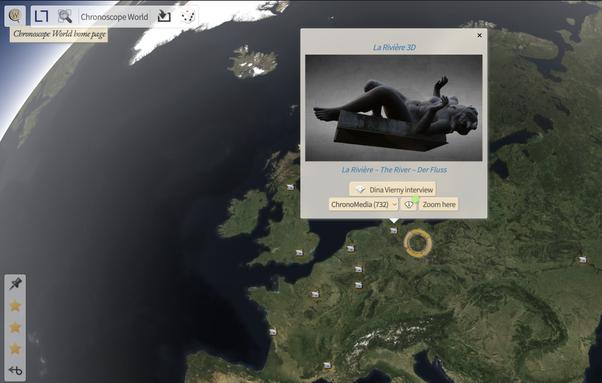Select the bottom star bookmark
This screenshot has width=602, height=383.
click(15, 349)
